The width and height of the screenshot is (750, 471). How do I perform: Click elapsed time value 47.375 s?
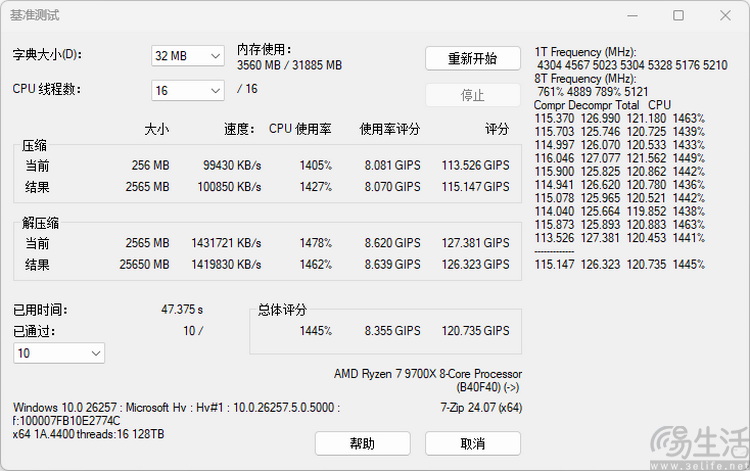[182, 309]
